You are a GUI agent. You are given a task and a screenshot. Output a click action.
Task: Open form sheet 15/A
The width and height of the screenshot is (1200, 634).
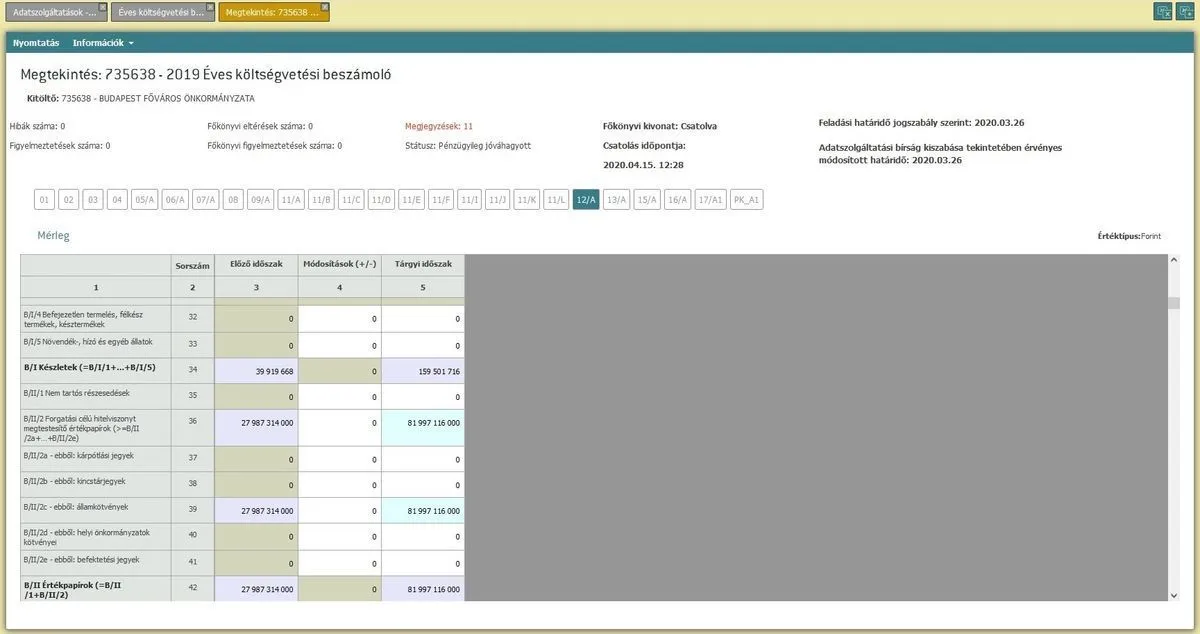click(647, 199)
